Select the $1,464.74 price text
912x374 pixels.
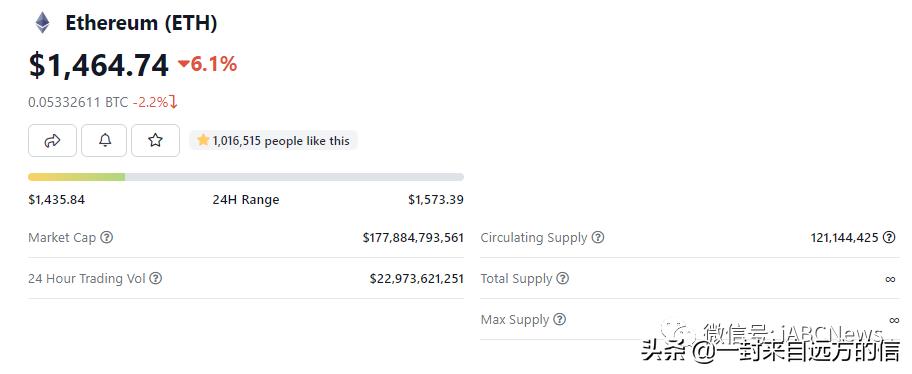99,65
